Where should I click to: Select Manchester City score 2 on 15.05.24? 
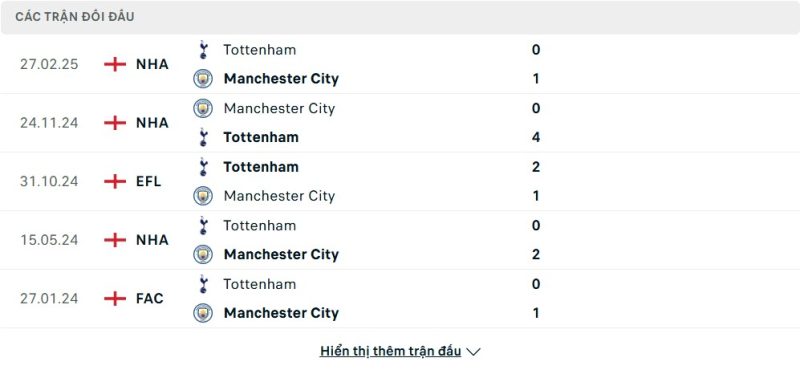pyautogui.click(x=536, y=254)
